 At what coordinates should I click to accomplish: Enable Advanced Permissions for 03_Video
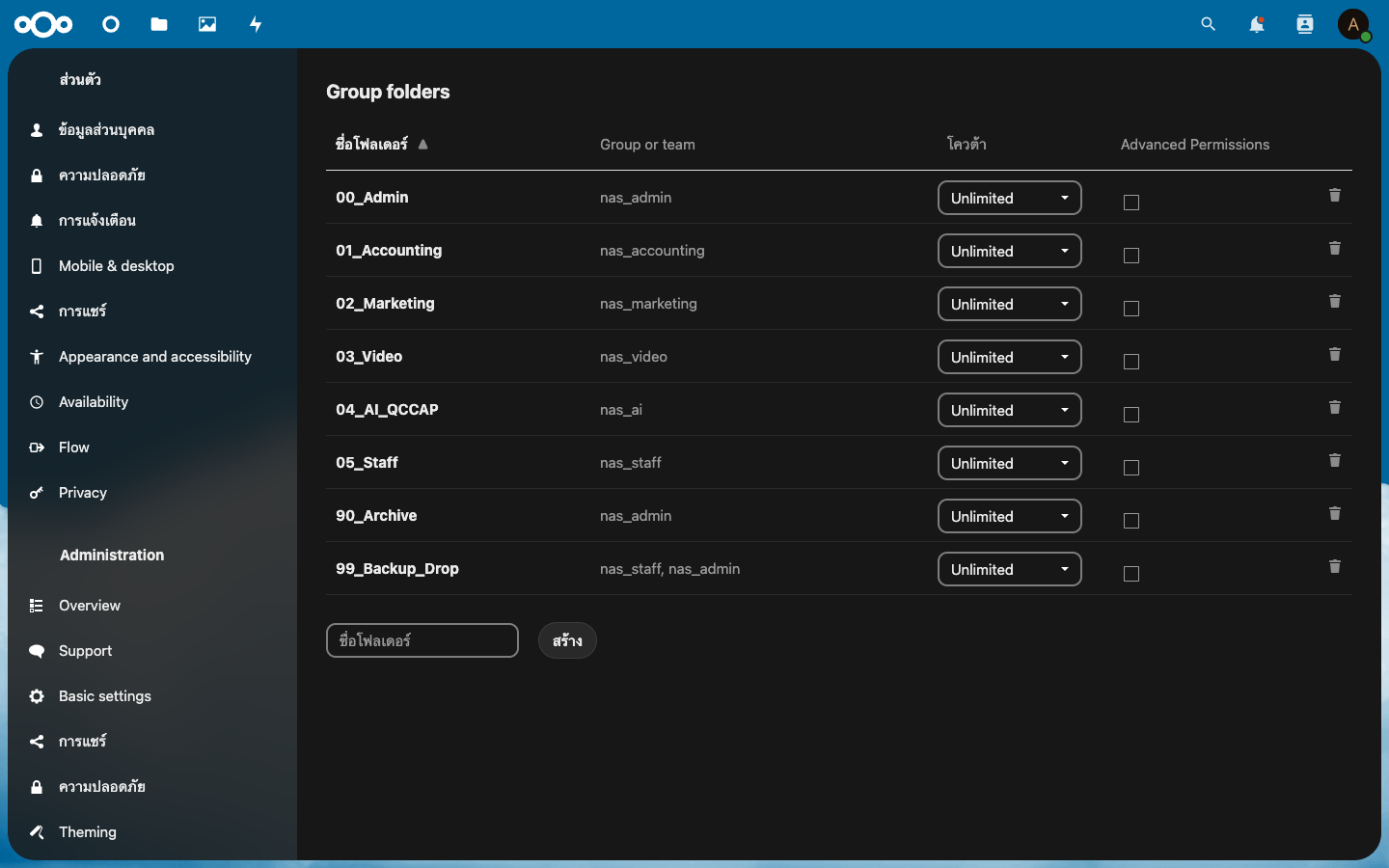click(1131, 362)
